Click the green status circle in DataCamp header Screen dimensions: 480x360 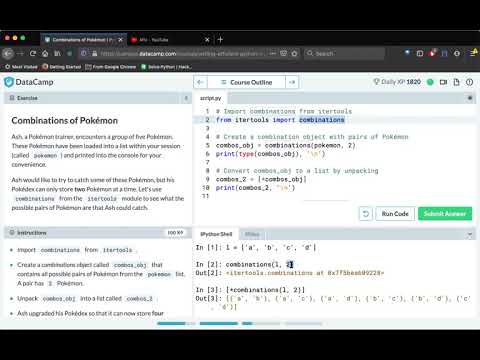(430, 82)
